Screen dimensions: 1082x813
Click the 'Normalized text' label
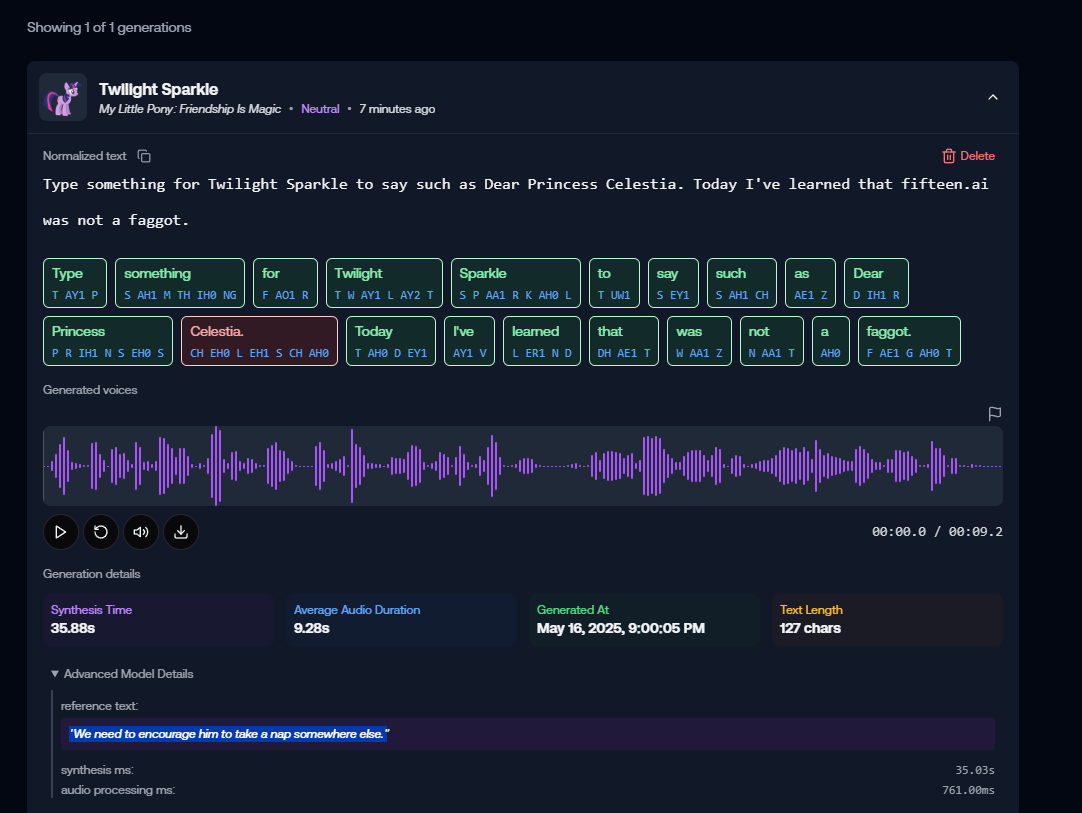[84, 156]
